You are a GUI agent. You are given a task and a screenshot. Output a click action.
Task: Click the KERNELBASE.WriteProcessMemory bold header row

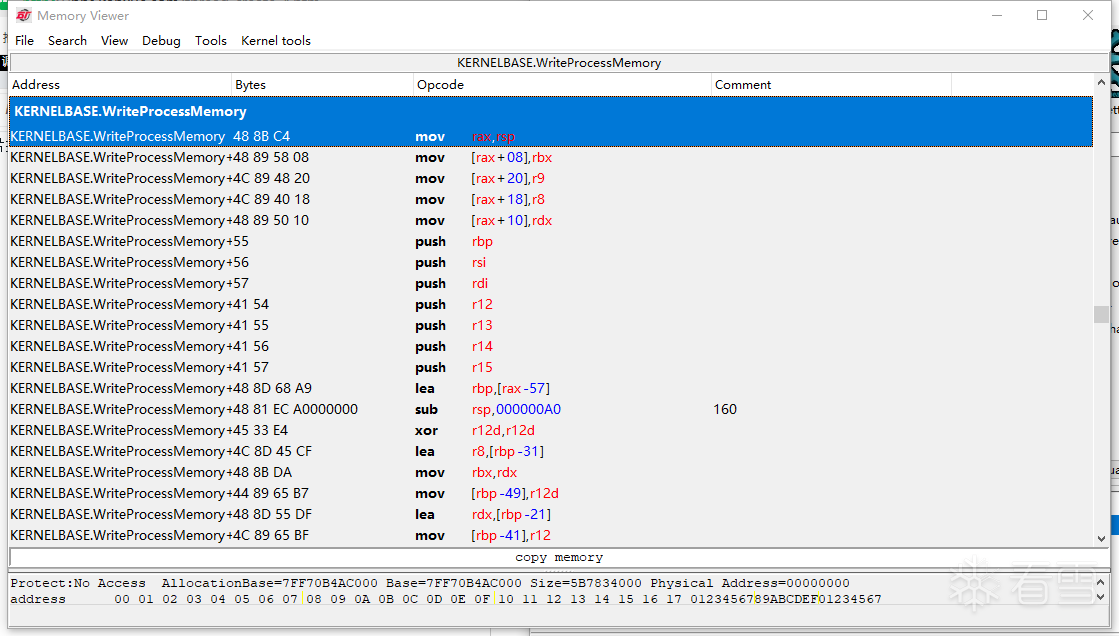click(551, 111)
